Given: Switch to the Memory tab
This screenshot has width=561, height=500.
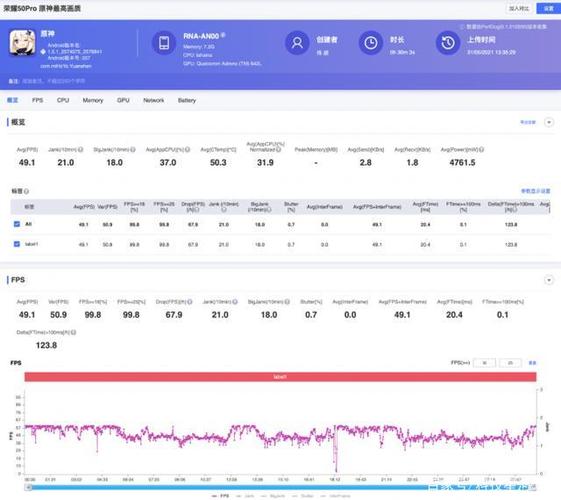Looking at the screenshot, I should pos(93,100).
